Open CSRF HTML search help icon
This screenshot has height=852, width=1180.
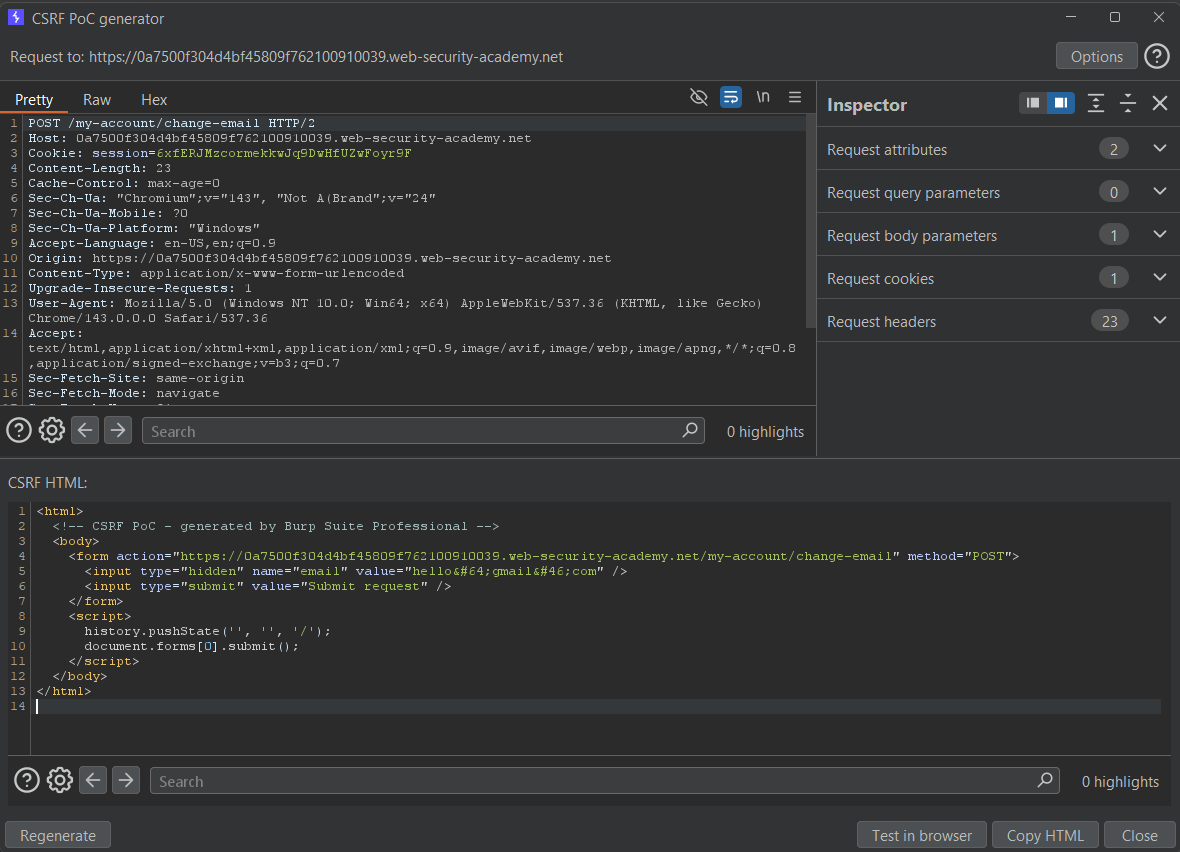point(27,780)
